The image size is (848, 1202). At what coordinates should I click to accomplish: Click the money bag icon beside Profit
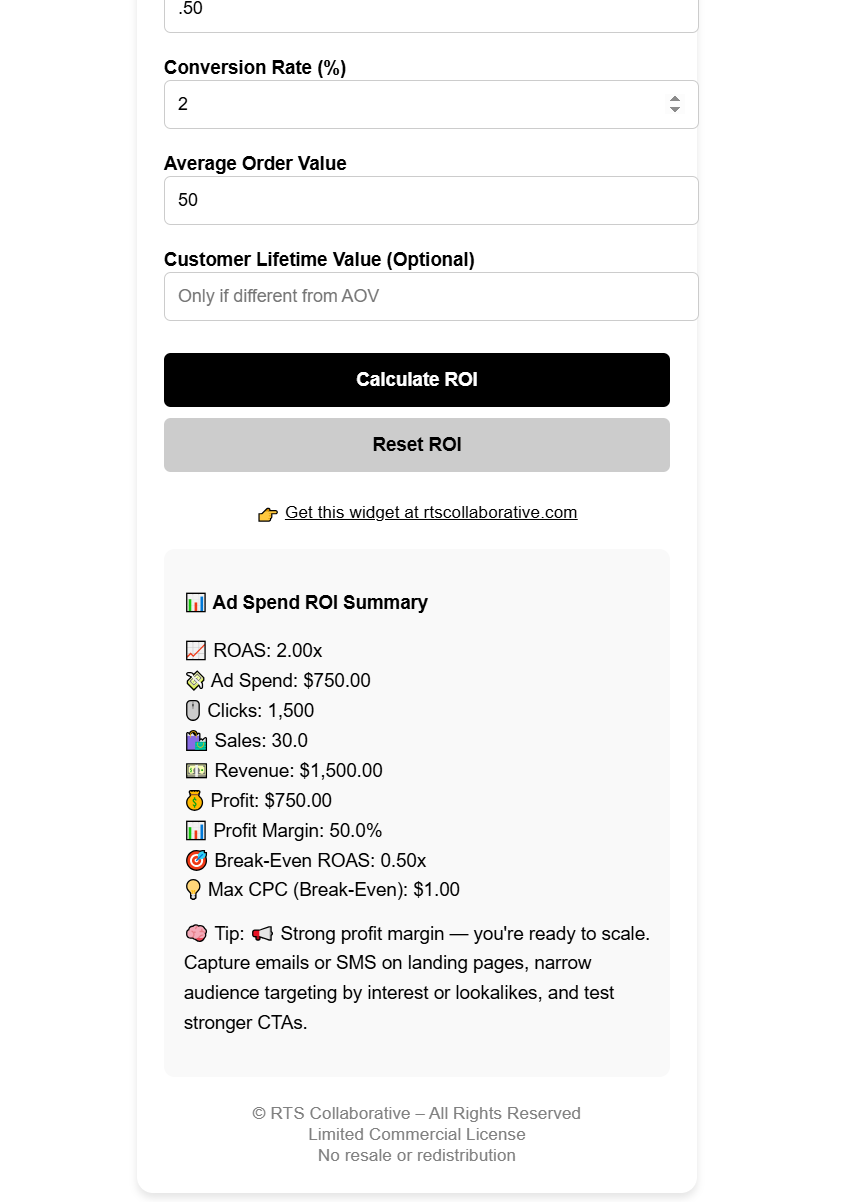(x=194, y=801)
